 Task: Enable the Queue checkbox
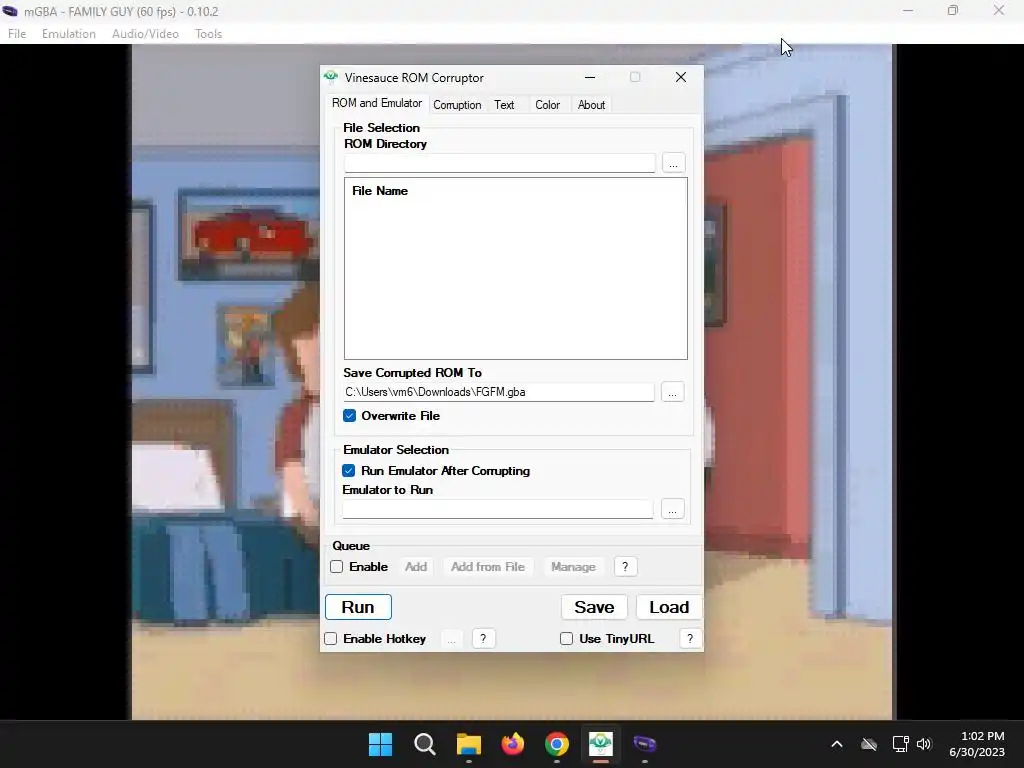tap(336, 567)
